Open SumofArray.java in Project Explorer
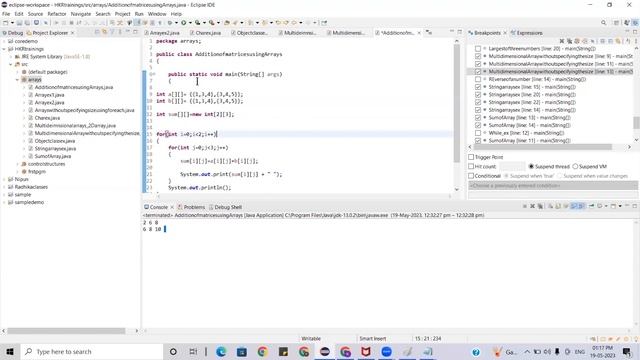The height and width of the screenshot is (360, 640). [x=53, y=156]
